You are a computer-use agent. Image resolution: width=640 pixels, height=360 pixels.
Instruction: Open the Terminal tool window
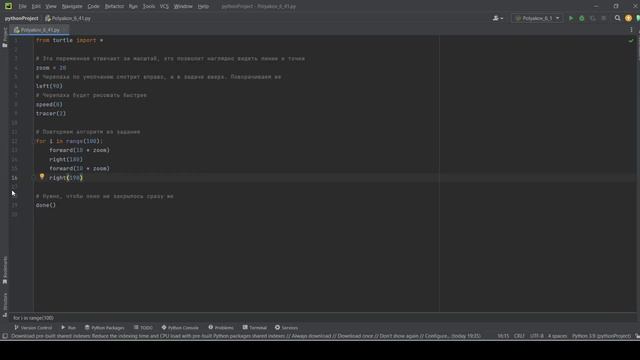point(254,327)
